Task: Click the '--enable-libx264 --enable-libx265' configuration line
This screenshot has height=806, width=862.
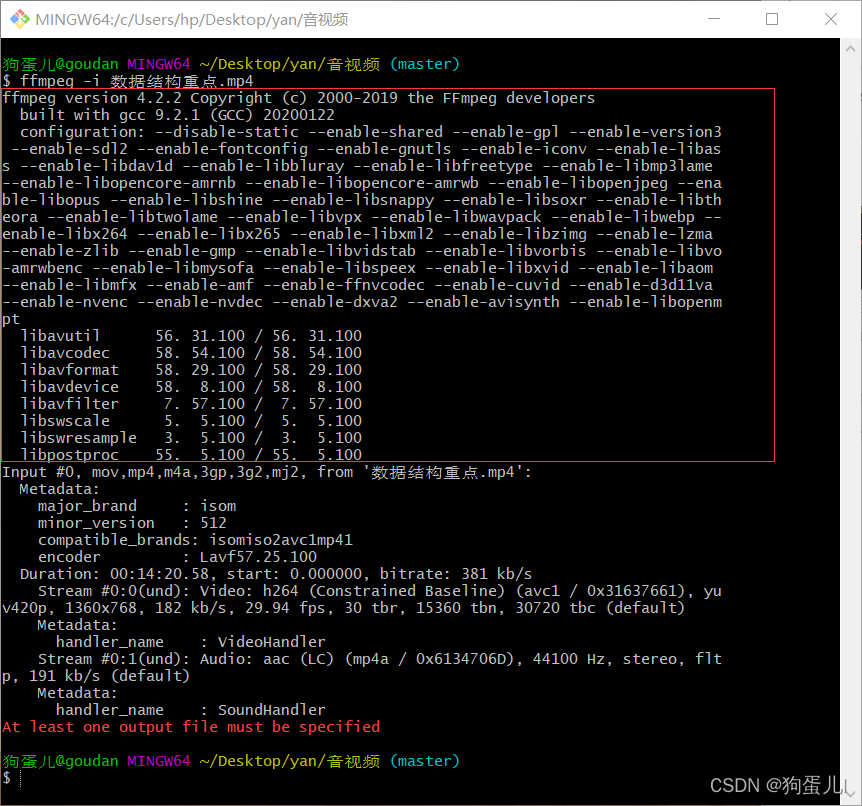Action: click(357, 234)
